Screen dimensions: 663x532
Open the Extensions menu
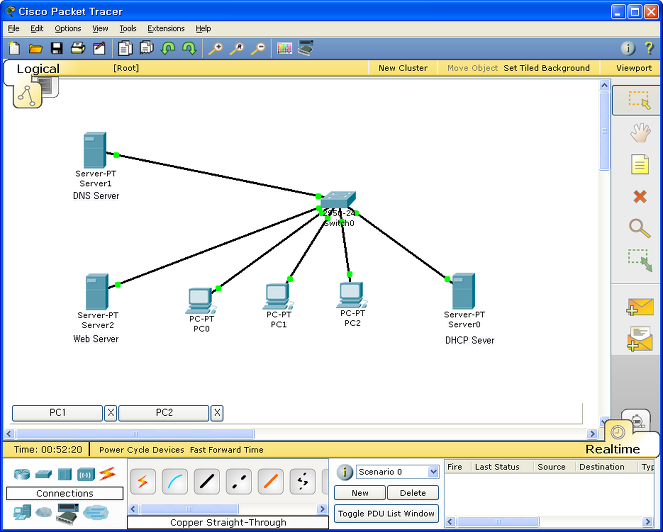(166, 28)
